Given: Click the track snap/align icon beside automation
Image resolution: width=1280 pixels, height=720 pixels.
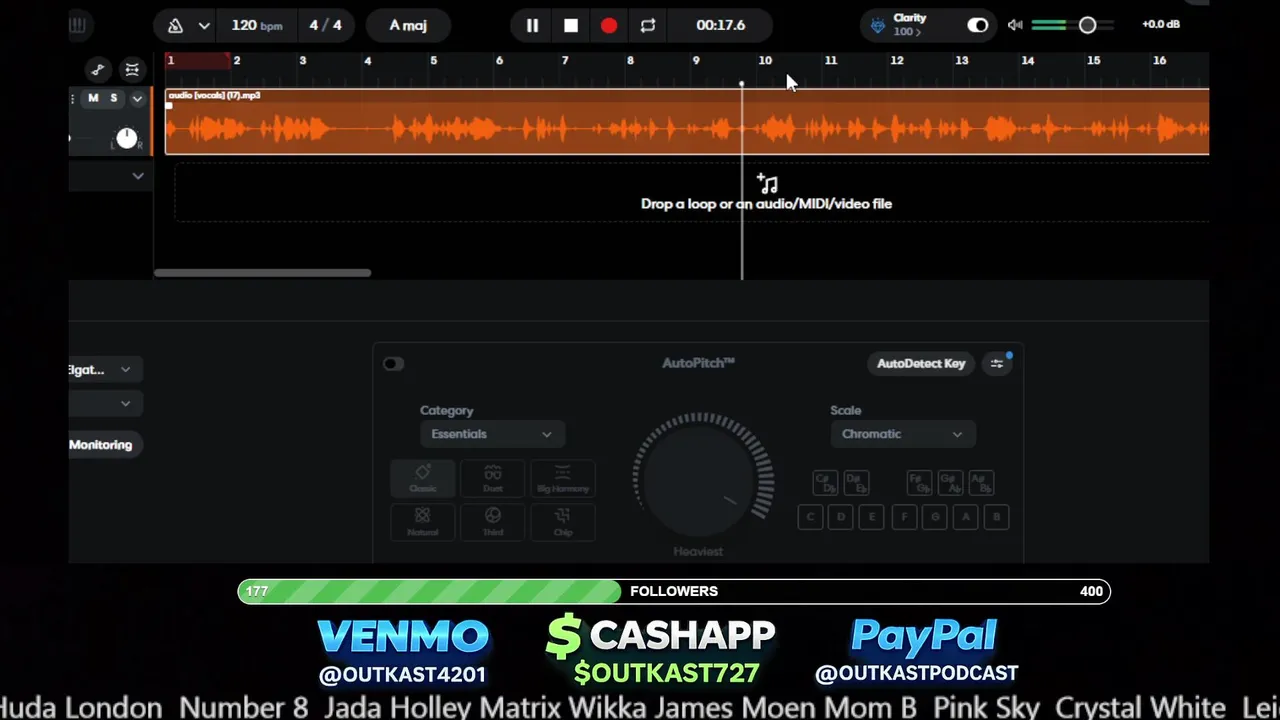Looking at the screenshot, I should [x=132, y=69].
